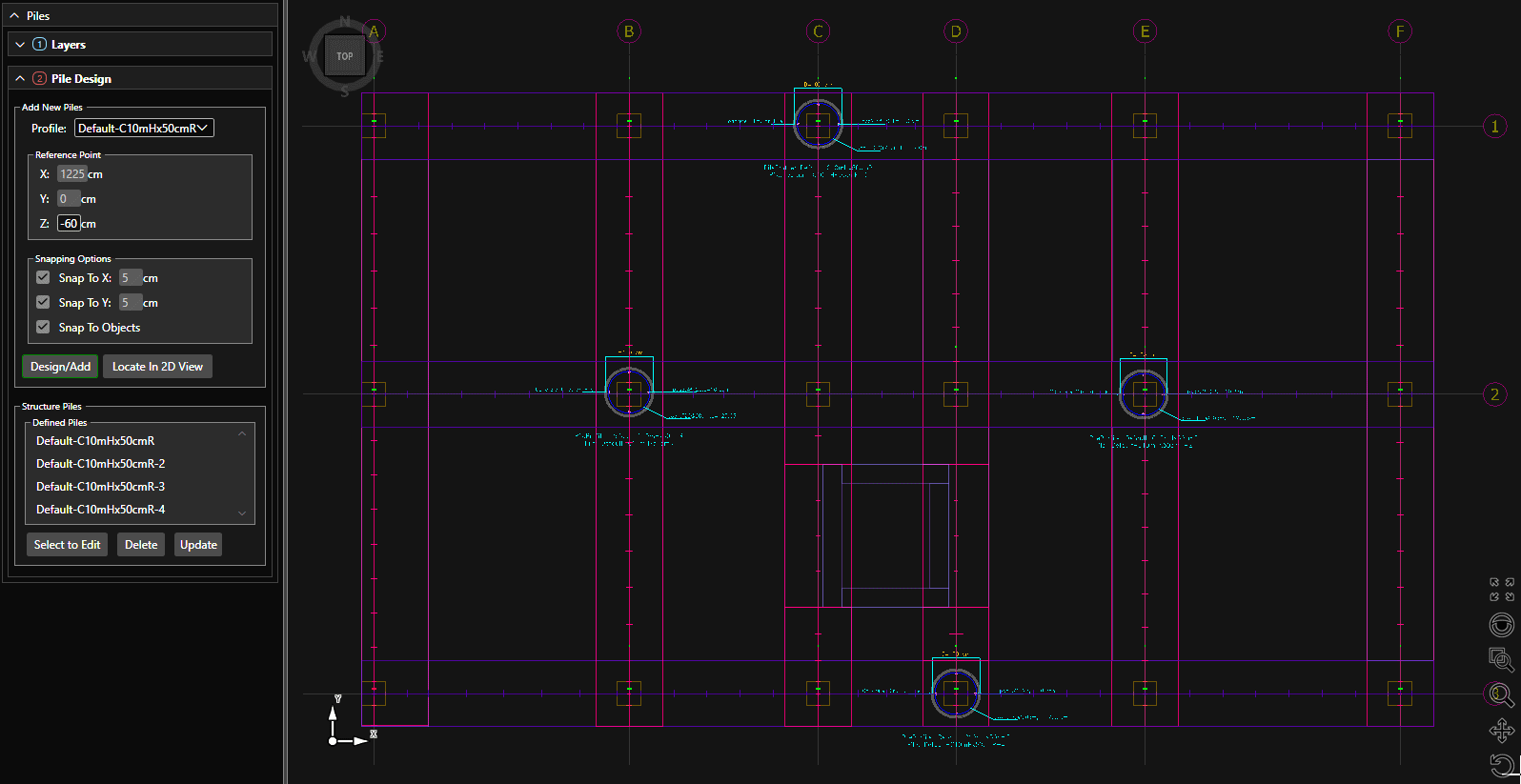Click the Locate In 2D View button

click(x=157, y=367)
